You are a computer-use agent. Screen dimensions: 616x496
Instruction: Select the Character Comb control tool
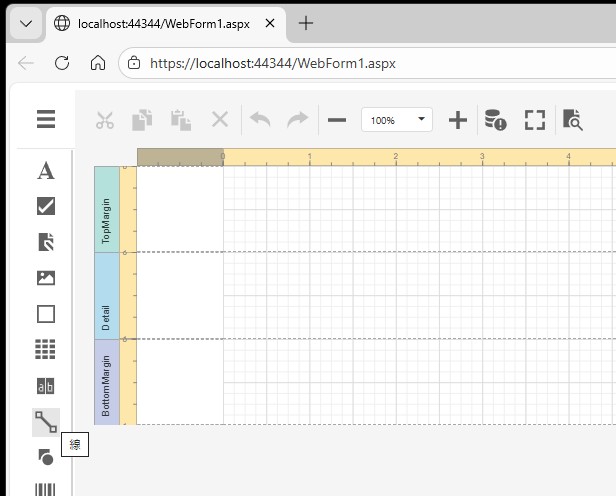(46, 386)
